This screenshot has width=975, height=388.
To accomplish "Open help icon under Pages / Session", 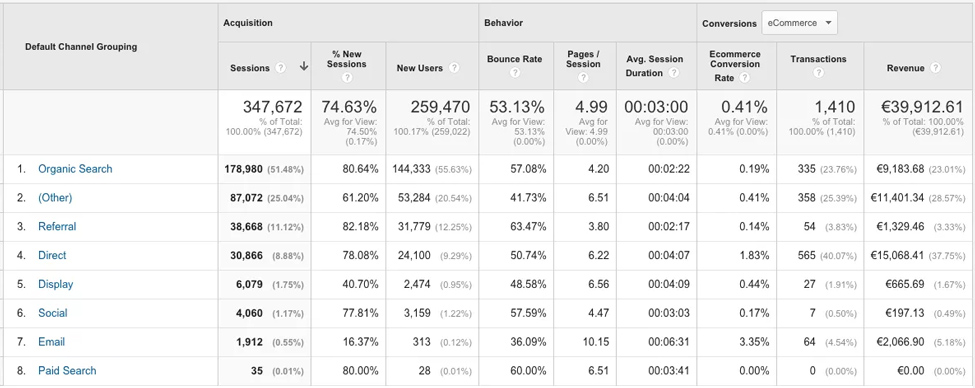I will click(583, 78).
